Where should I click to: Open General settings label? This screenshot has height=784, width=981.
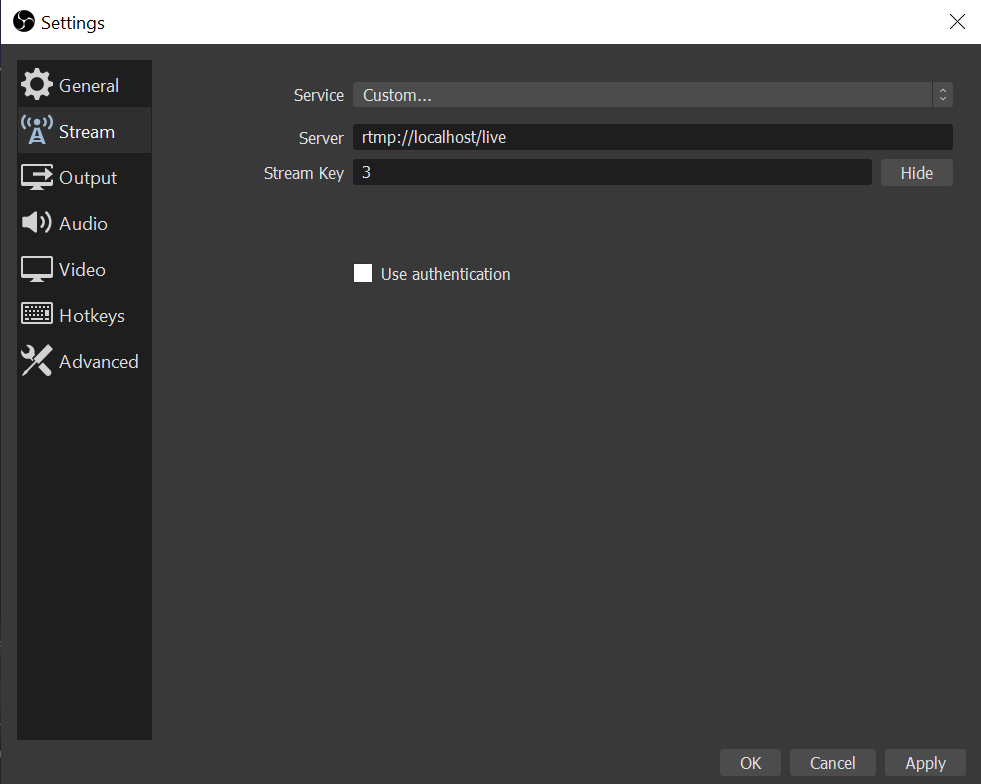(x=89, y=86)
